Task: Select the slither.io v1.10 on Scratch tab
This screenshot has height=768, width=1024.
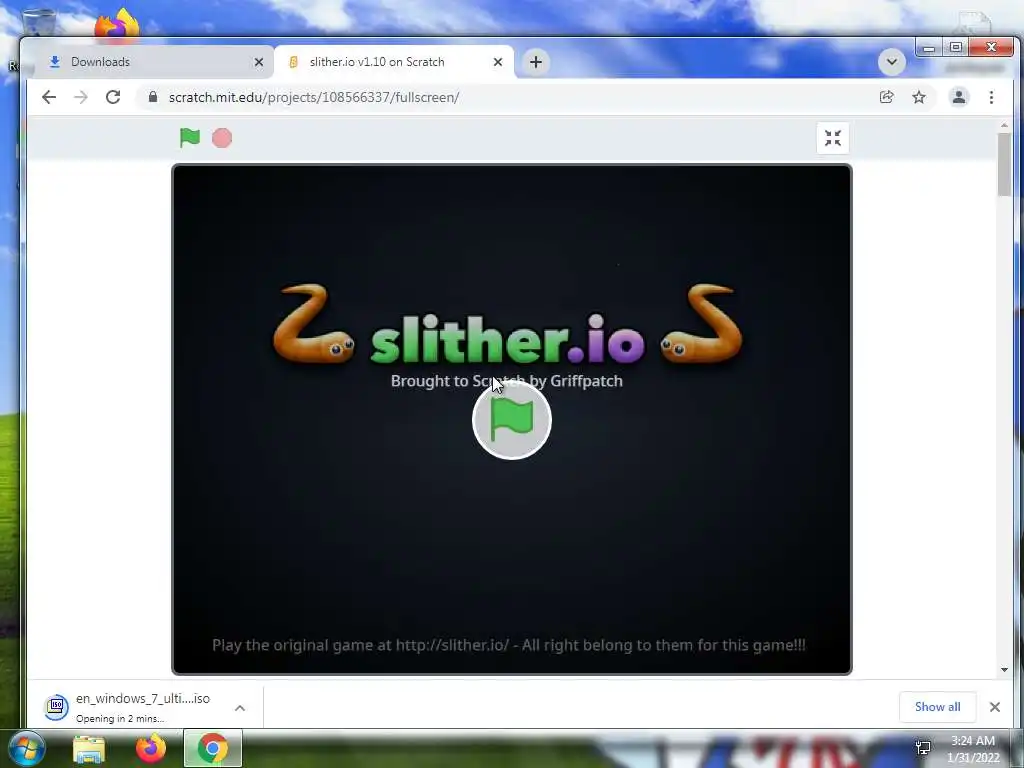Action: click(394, 62)
